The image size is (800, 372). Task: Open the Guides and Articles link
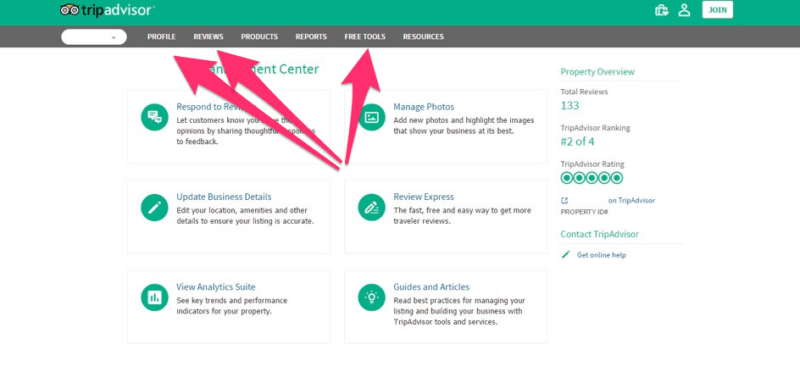(431, 287)
